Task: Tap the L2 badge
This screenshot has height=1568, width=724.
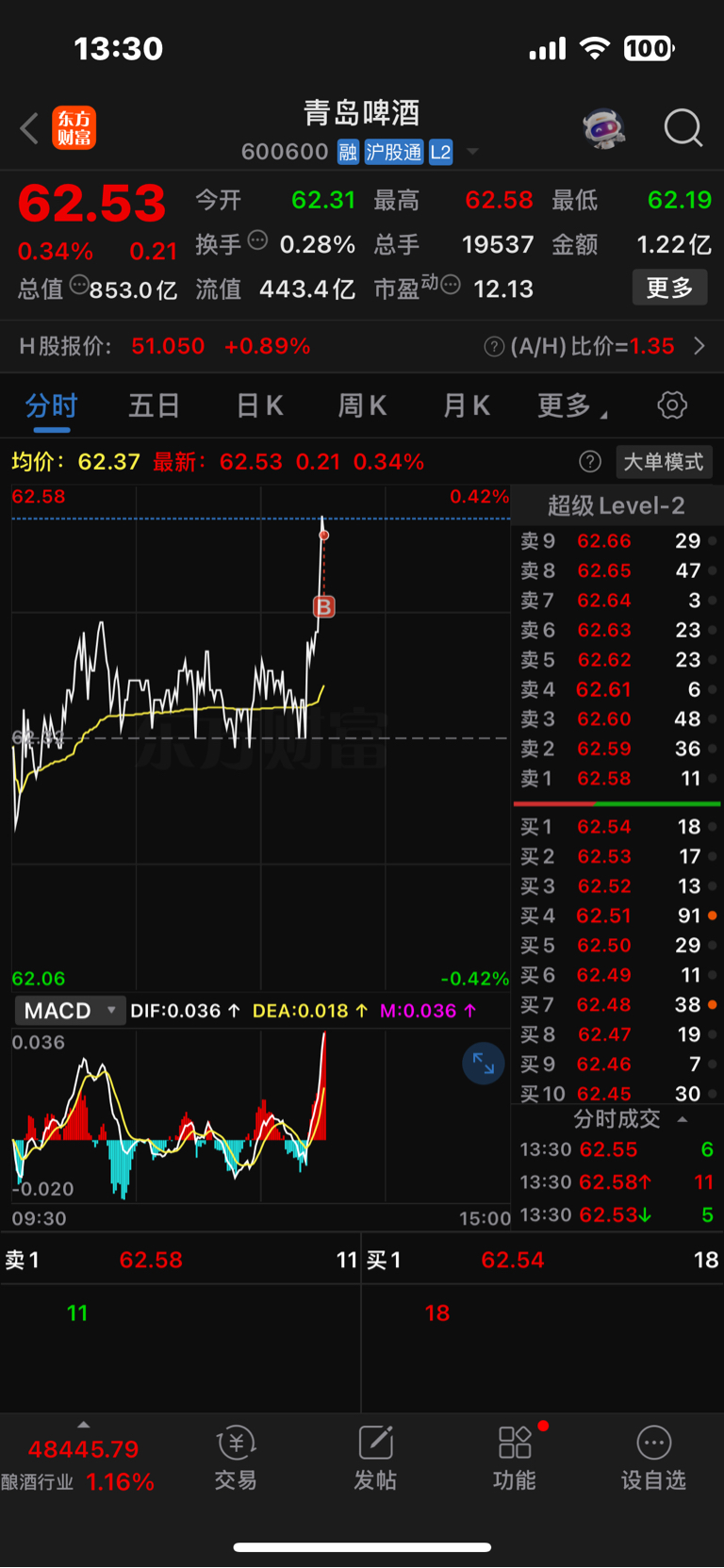Action: 440,152
